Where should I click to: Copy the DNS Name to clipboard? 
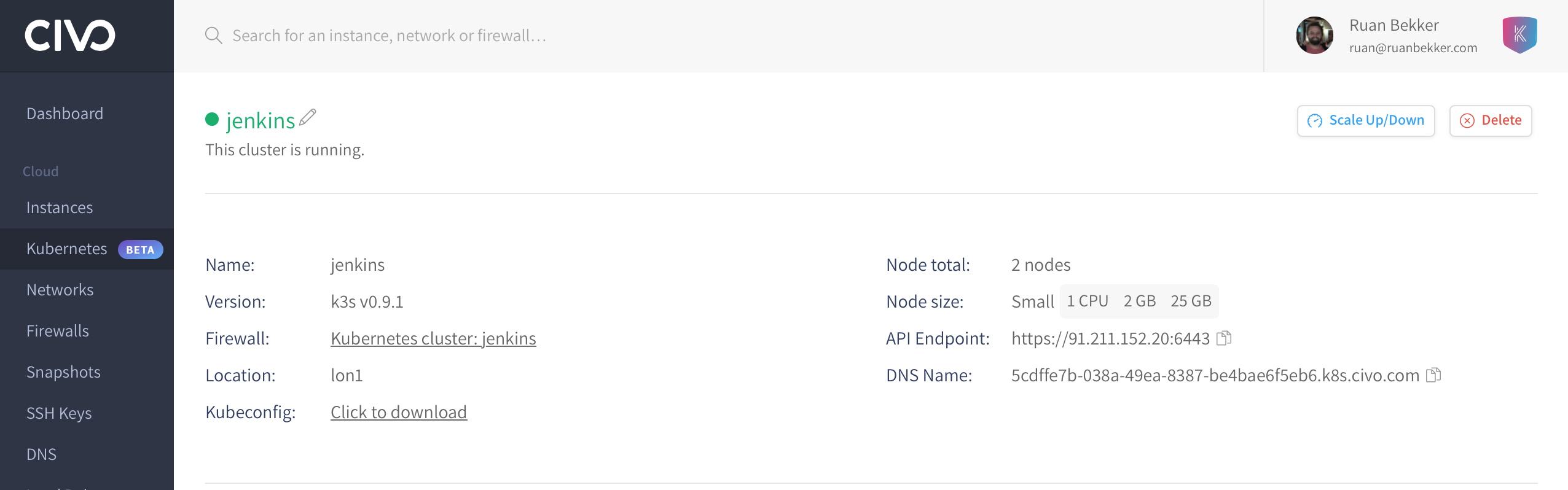pos(1433,375)
